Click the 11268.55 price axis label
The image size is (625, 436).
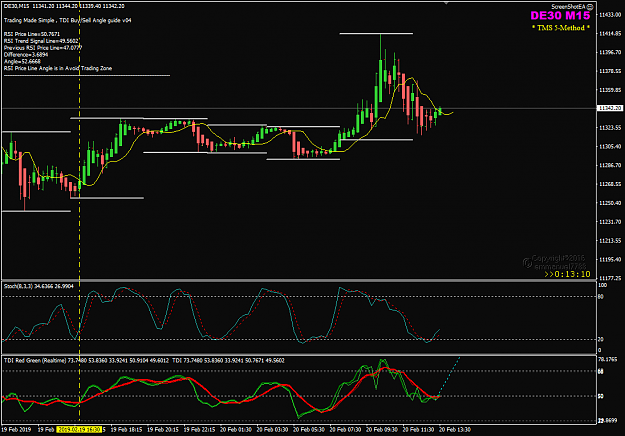[x=610, y=184]
